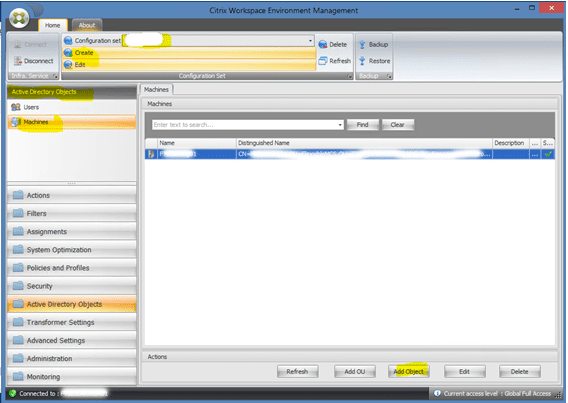Image resolution: width=568 pixels, height=403 pixels.
Task: Expand Infra. Service group launcher
Action: pos(55,76)
